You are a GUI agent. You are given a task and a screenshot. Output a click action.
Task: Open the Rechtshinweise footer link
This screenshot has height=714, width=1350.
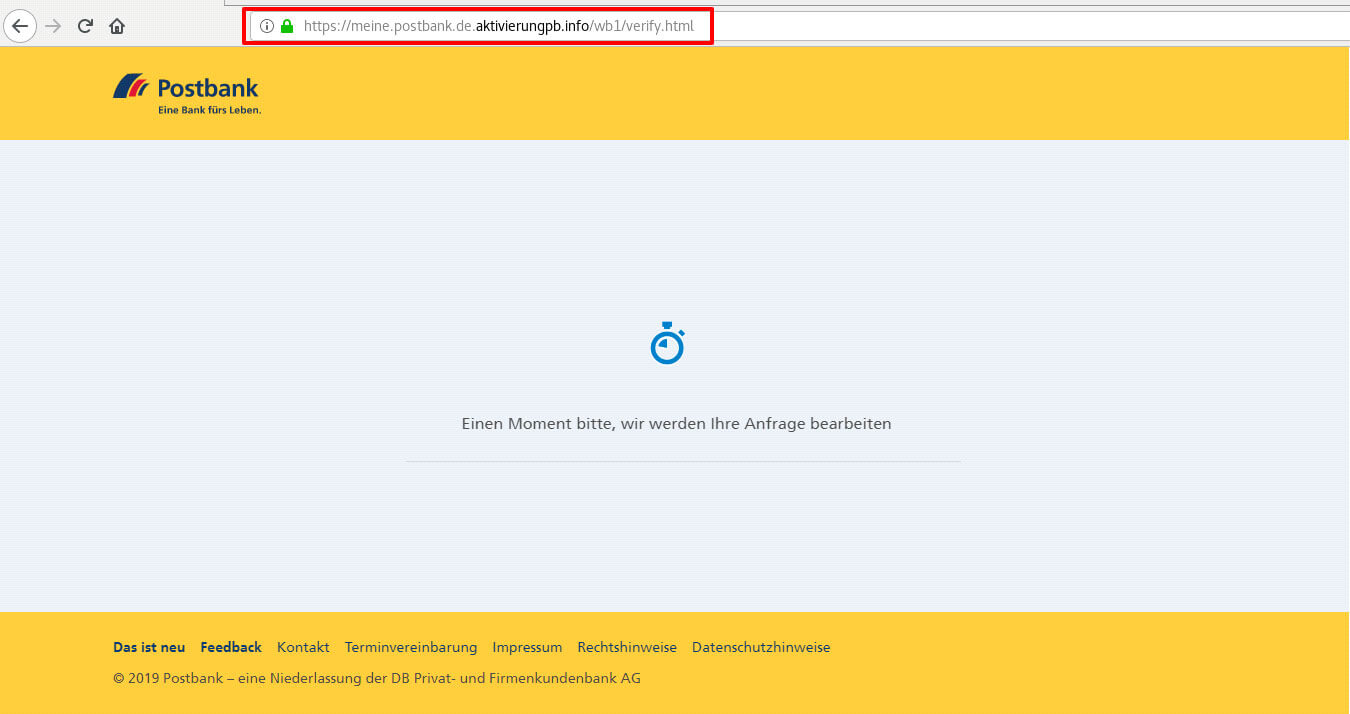[627, 647]
